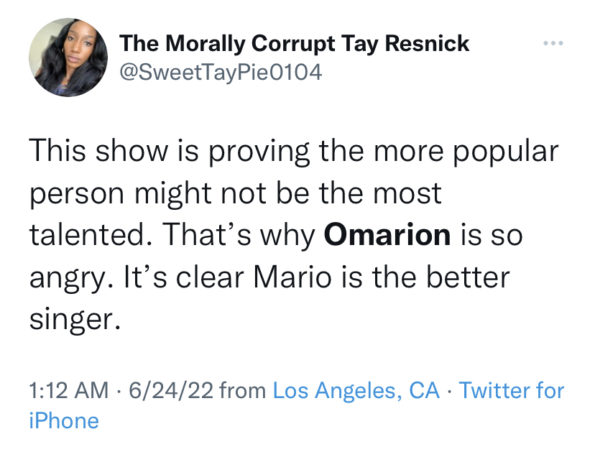Screen dimensions: 595x452
Task: Click the line person might not be
Action: pyautogui.click(x=235, y=194)
